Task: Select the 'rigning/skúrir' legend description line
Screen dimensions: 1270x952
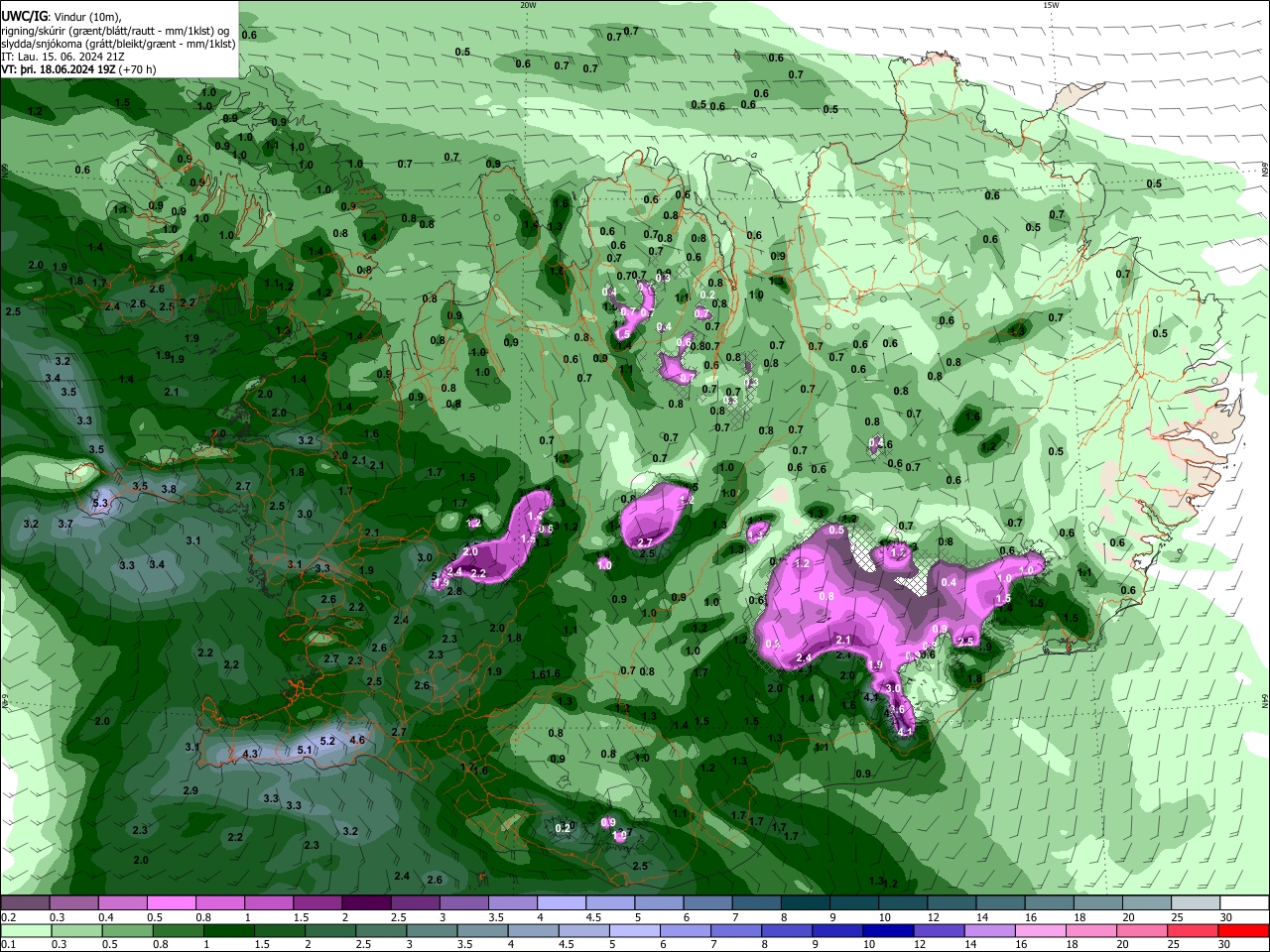Action: [x=116, y=30]
